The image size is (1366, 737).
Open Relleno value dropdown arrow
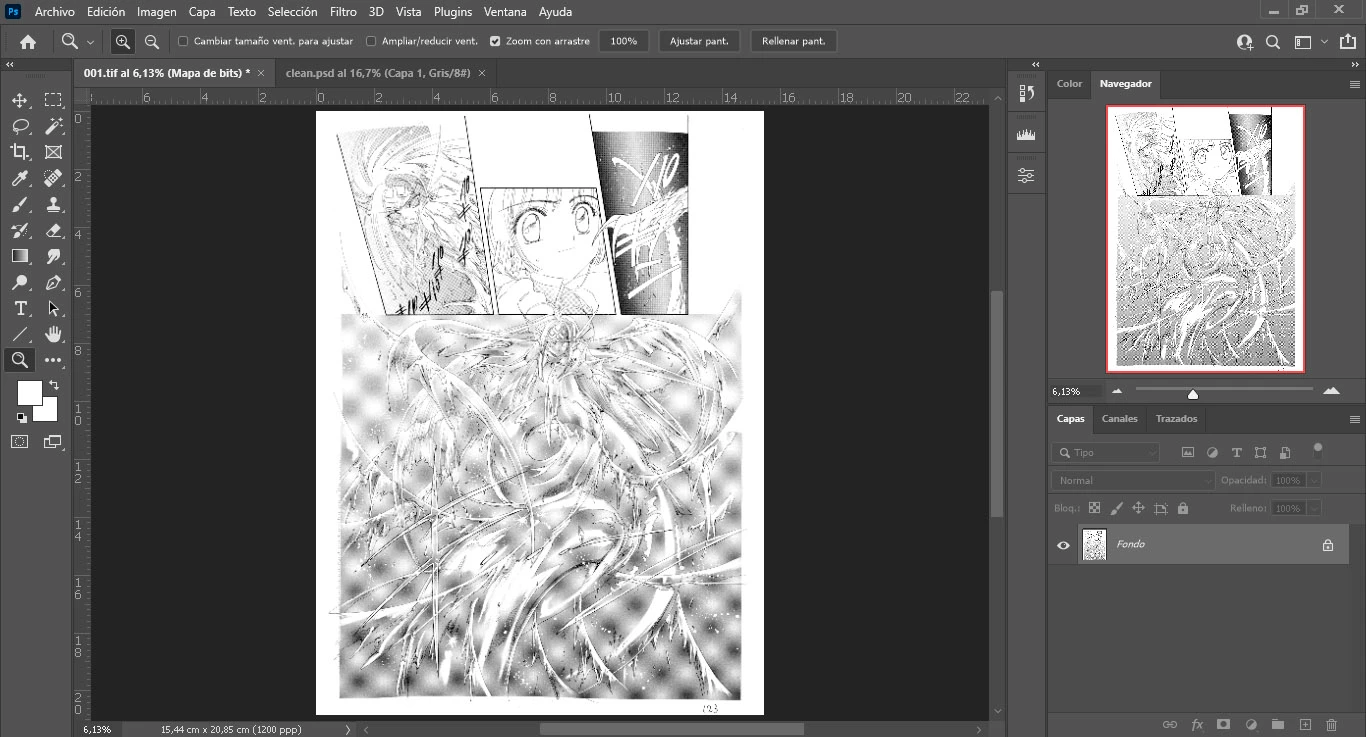click(1314, 508)
